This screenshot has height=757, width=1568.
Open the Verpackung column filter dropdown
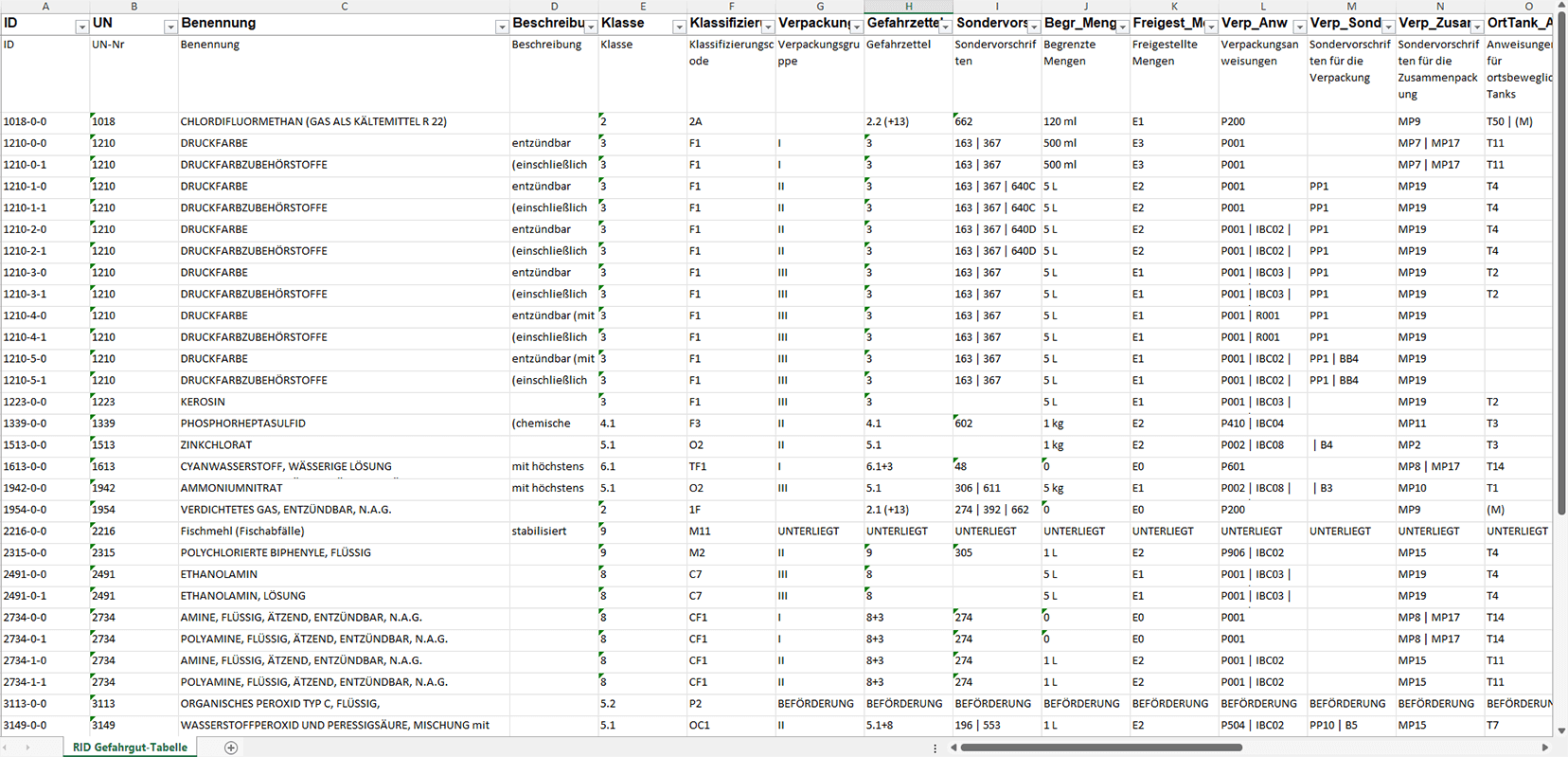pyautogui.click(x=857, y=27)
